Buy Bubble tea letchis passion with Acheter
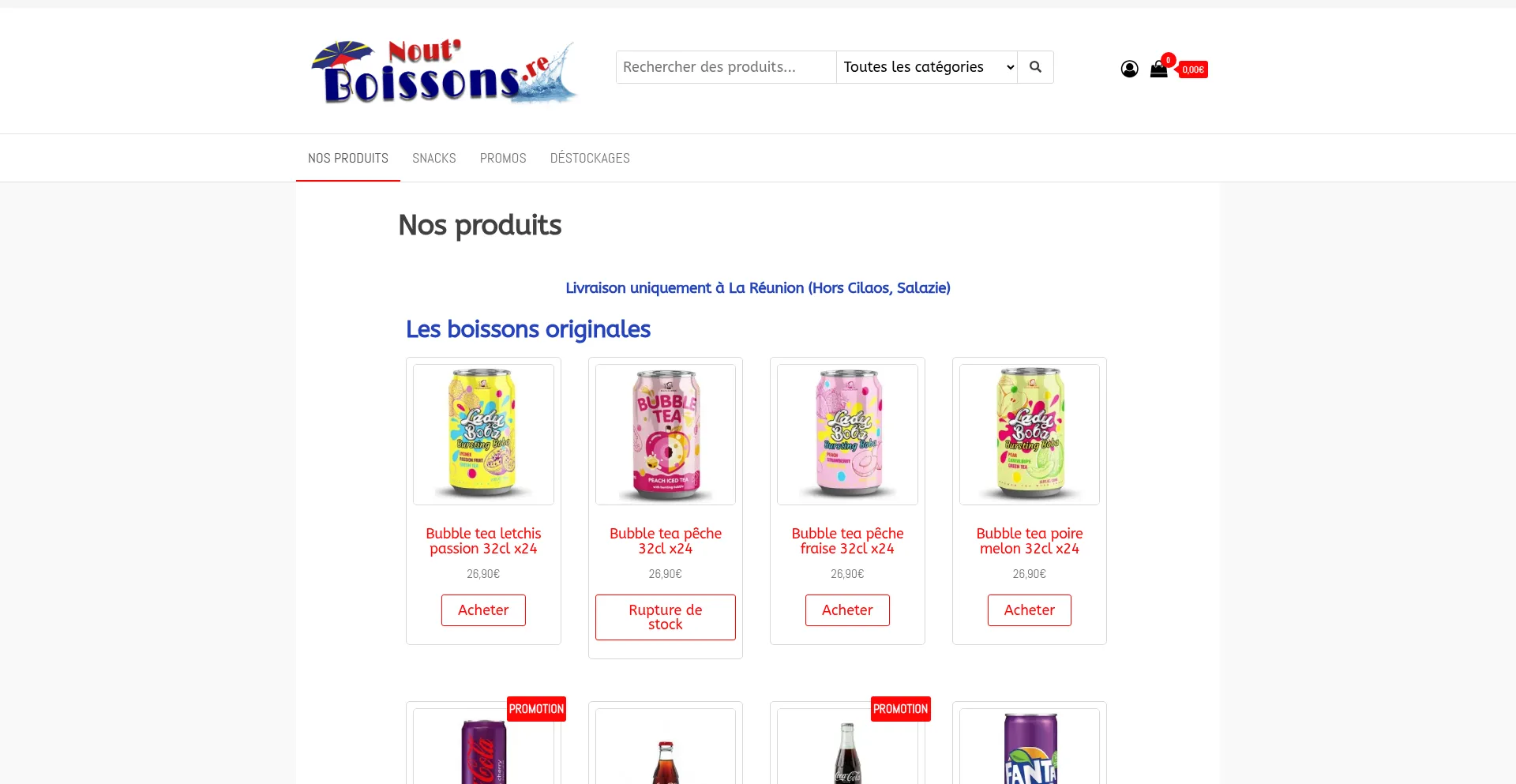 pos(483,610)
